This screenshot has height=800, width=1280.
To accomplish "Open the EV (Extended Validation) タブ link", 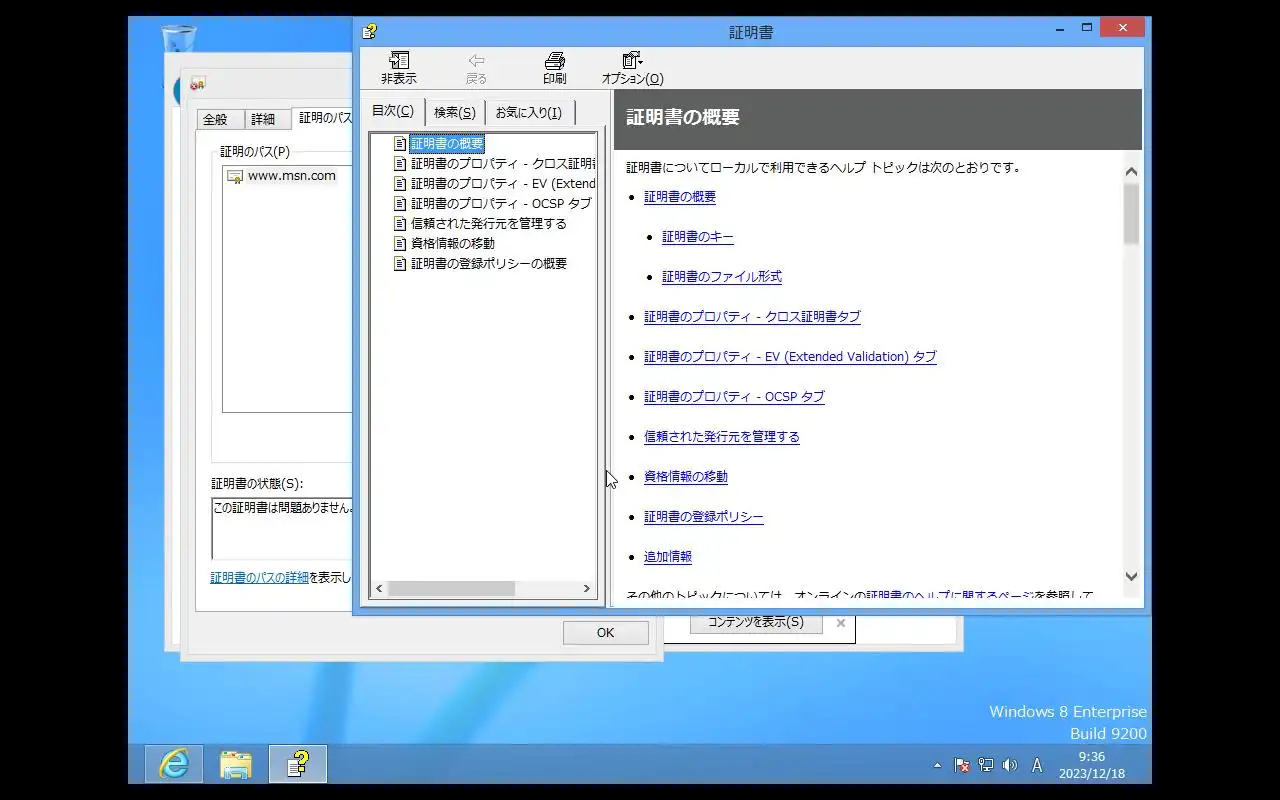I will point(790,357).
